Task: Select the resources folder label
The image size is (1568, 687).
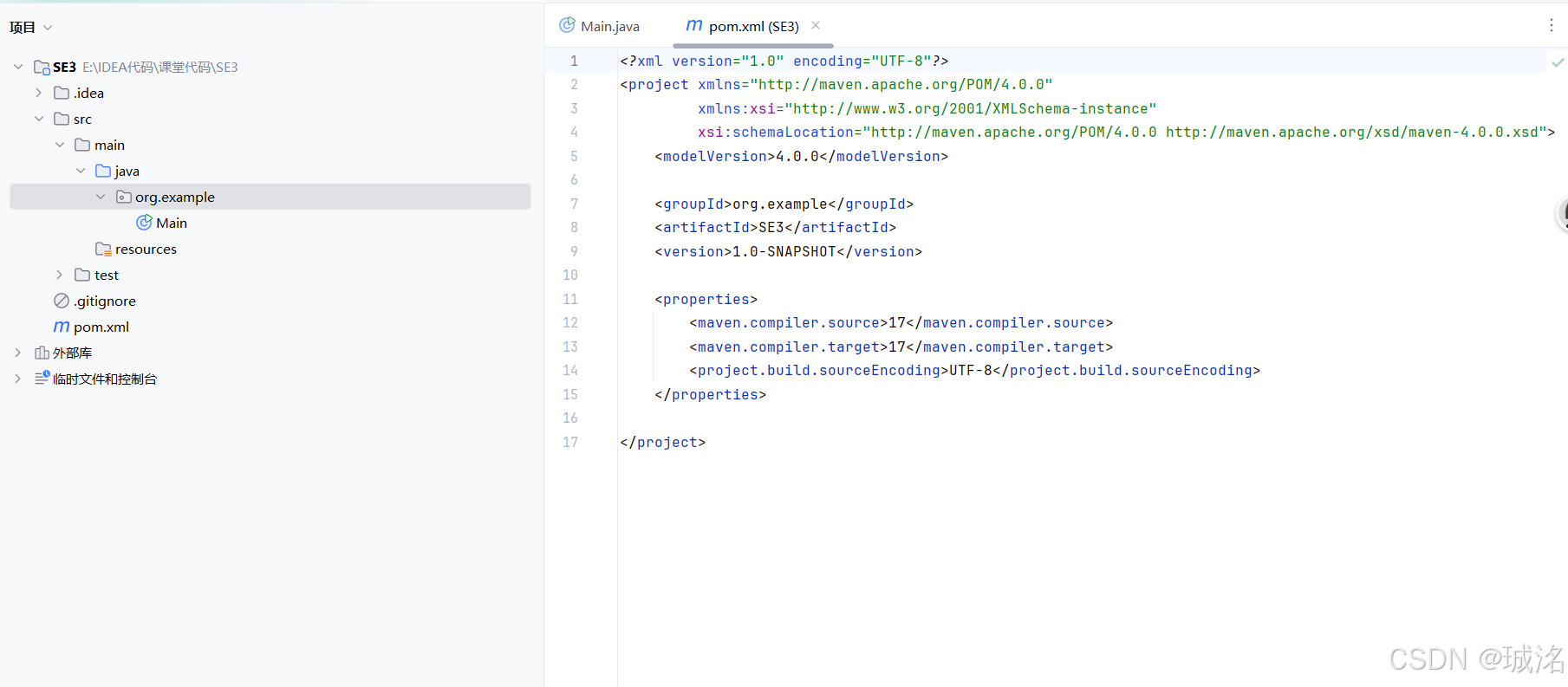Action: tap(146, 249)
